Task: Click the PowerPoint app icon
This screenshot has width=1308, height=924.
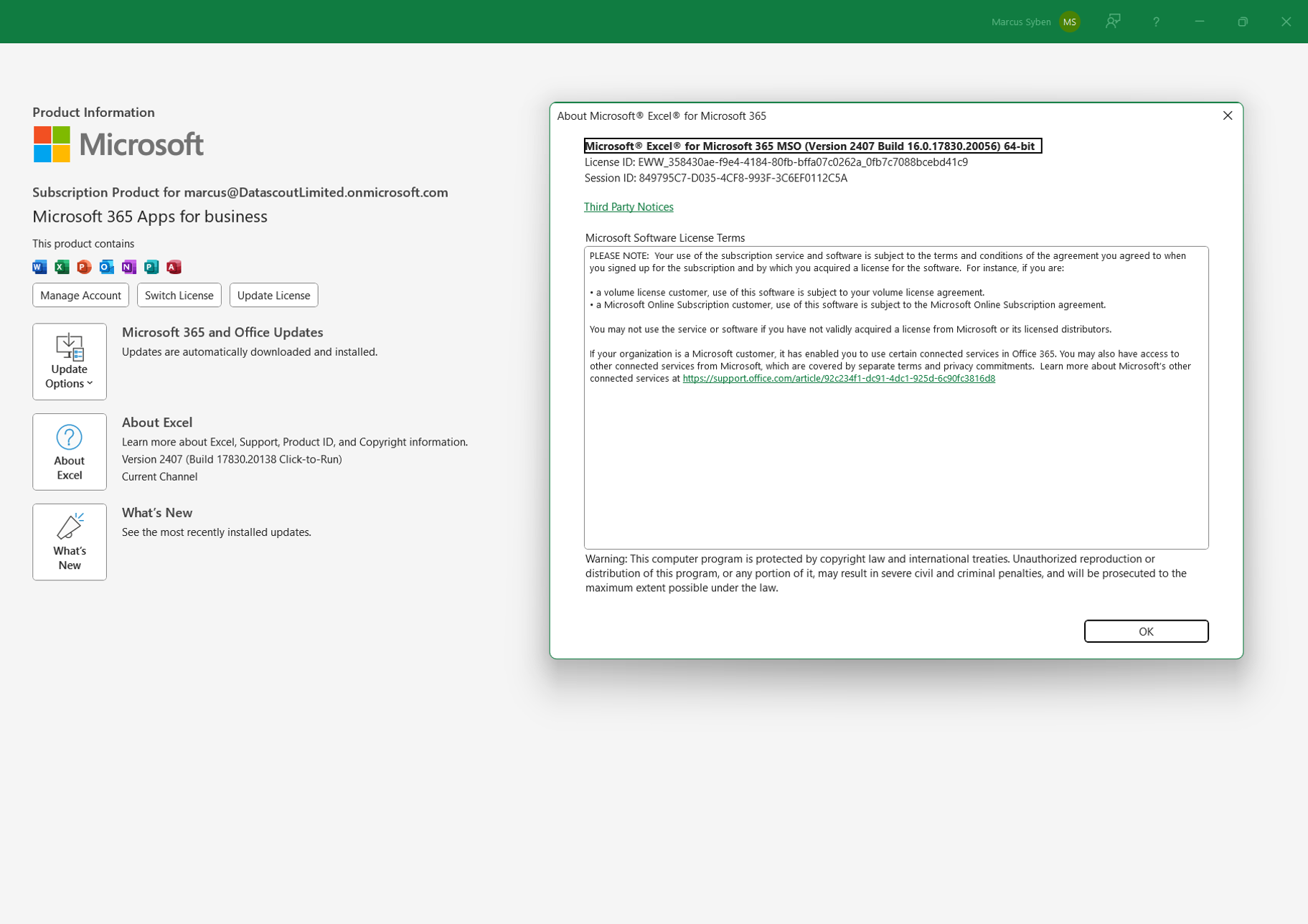Action: pos(84,267)
